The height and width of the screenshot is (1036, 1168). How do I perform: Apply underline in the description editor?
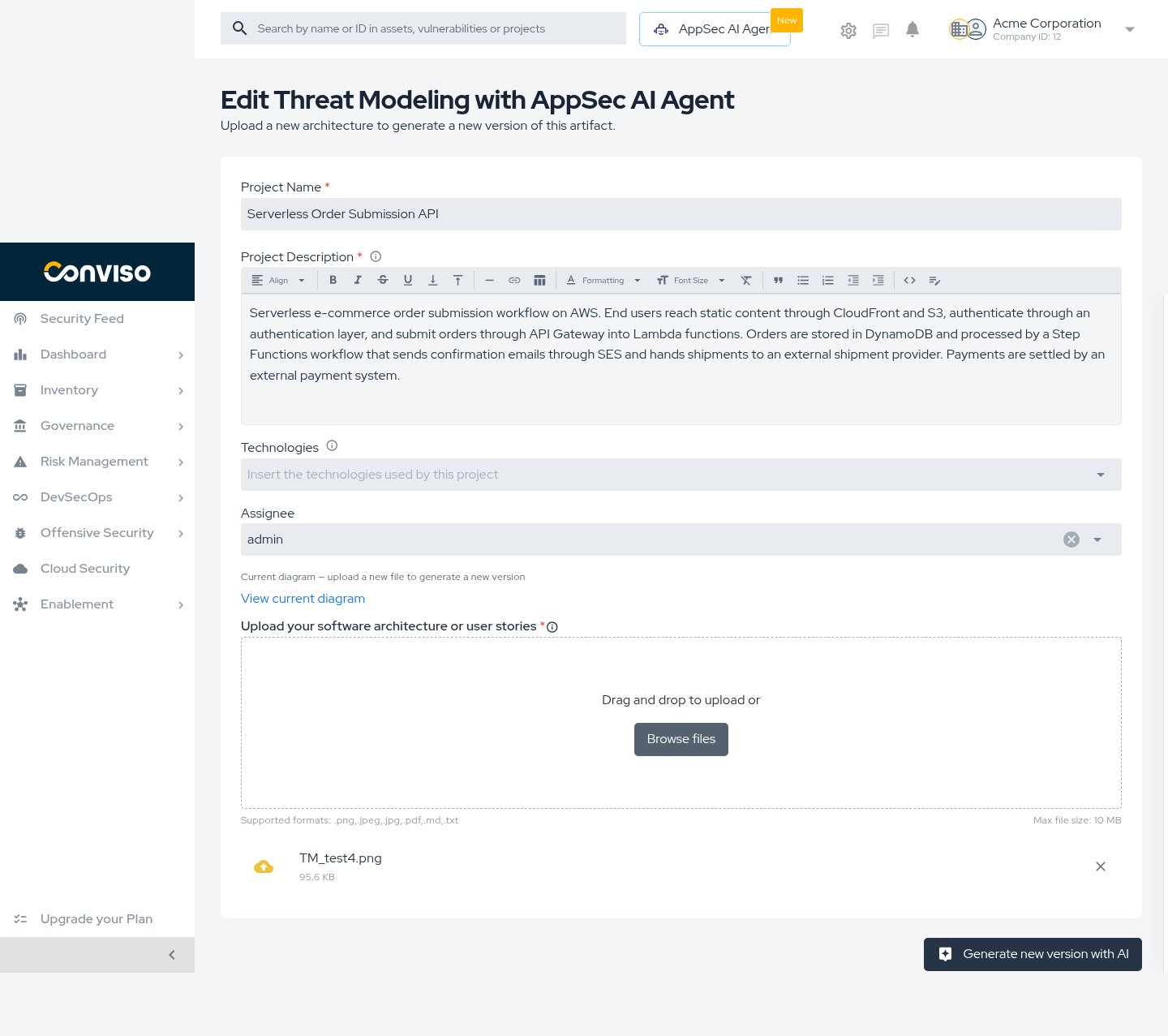tap(408, 281)
